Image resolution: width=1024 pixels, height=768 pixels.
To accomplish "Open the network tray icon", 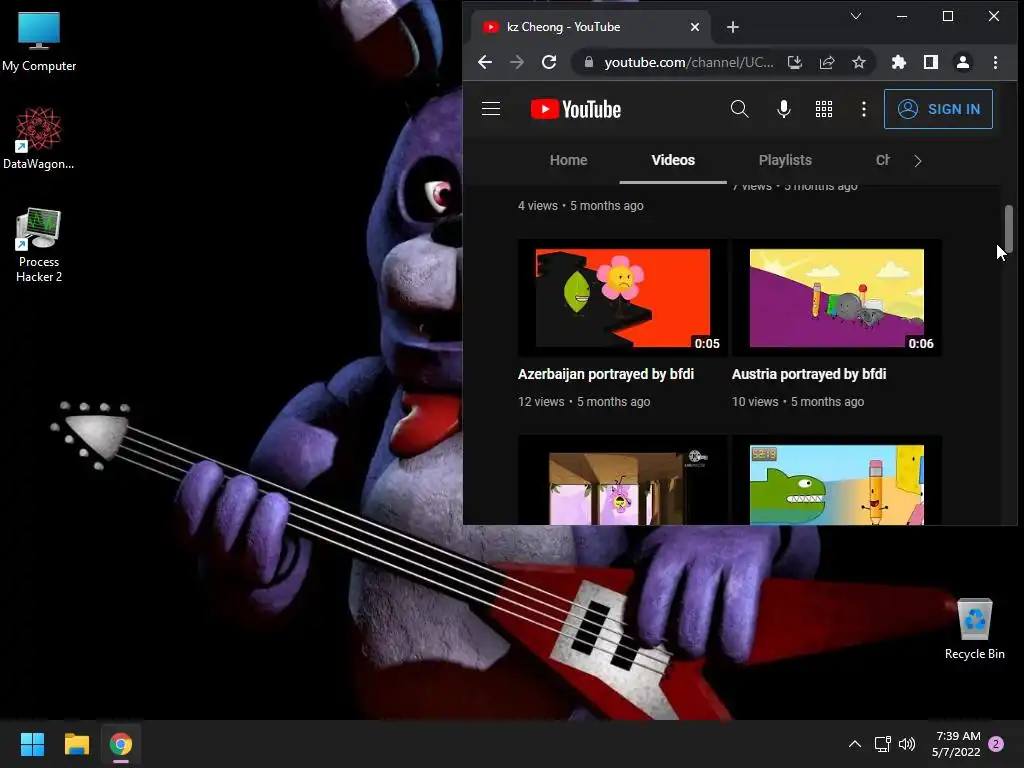I will 882,744.
